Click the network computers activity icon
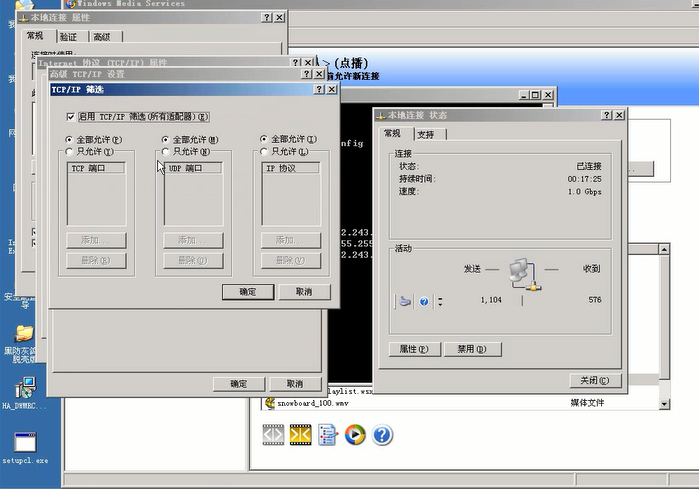699x489 pixels. [524, 274]
